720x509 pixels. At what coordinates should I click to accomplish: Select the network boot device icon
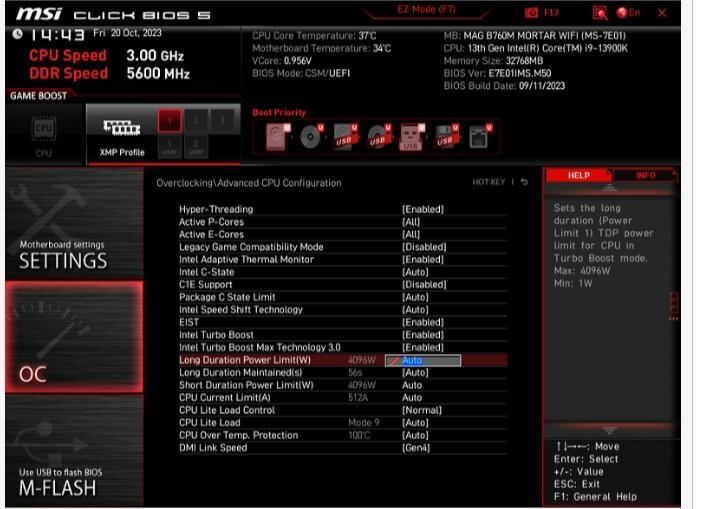(x=479, y=136)
